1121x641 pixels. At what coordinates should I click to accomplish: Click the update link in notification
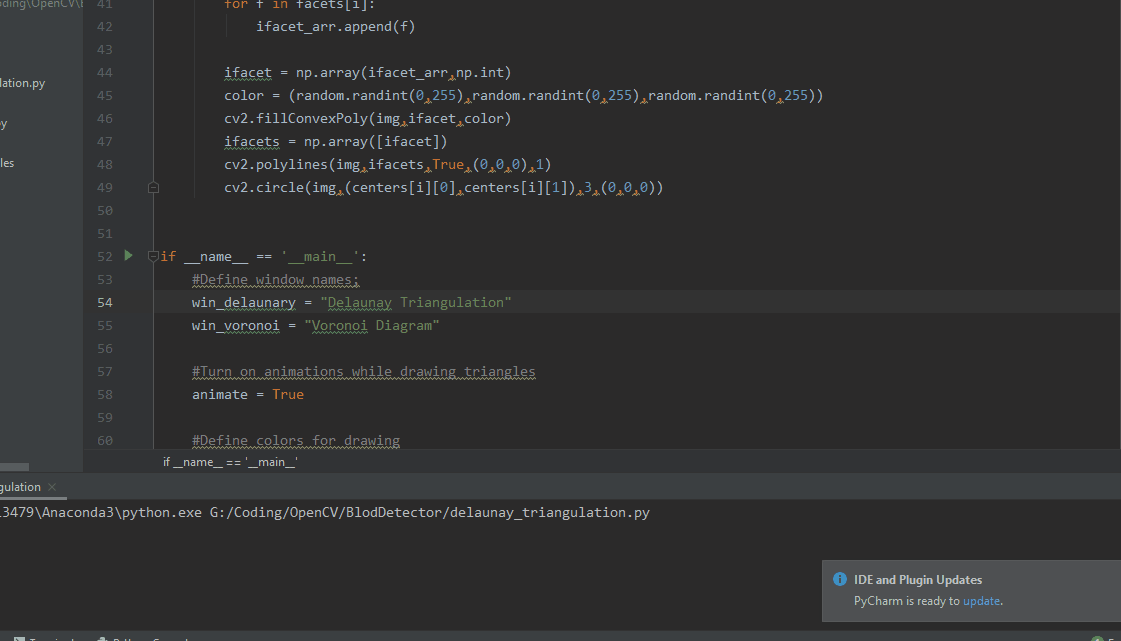pos(981,601)
